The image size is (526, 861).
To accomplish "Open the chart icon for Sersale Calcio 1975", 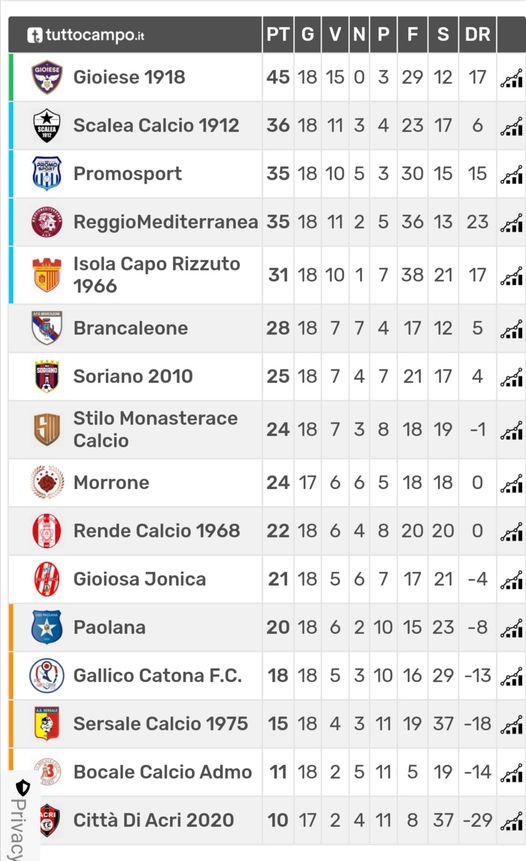I will tap(511, 725).
